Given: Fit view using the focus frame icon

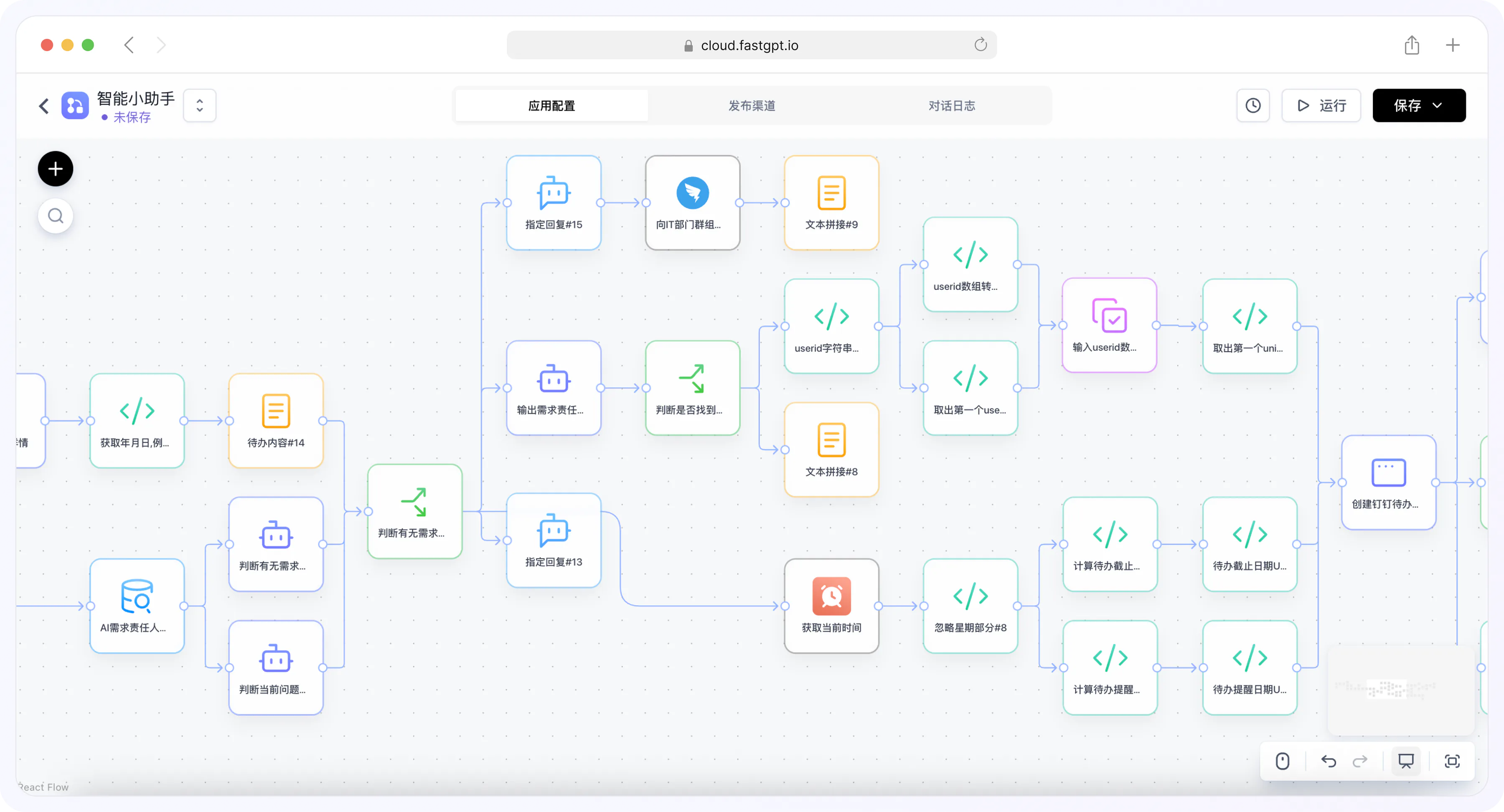Looking at the screenshot, I should point(1452,761).
